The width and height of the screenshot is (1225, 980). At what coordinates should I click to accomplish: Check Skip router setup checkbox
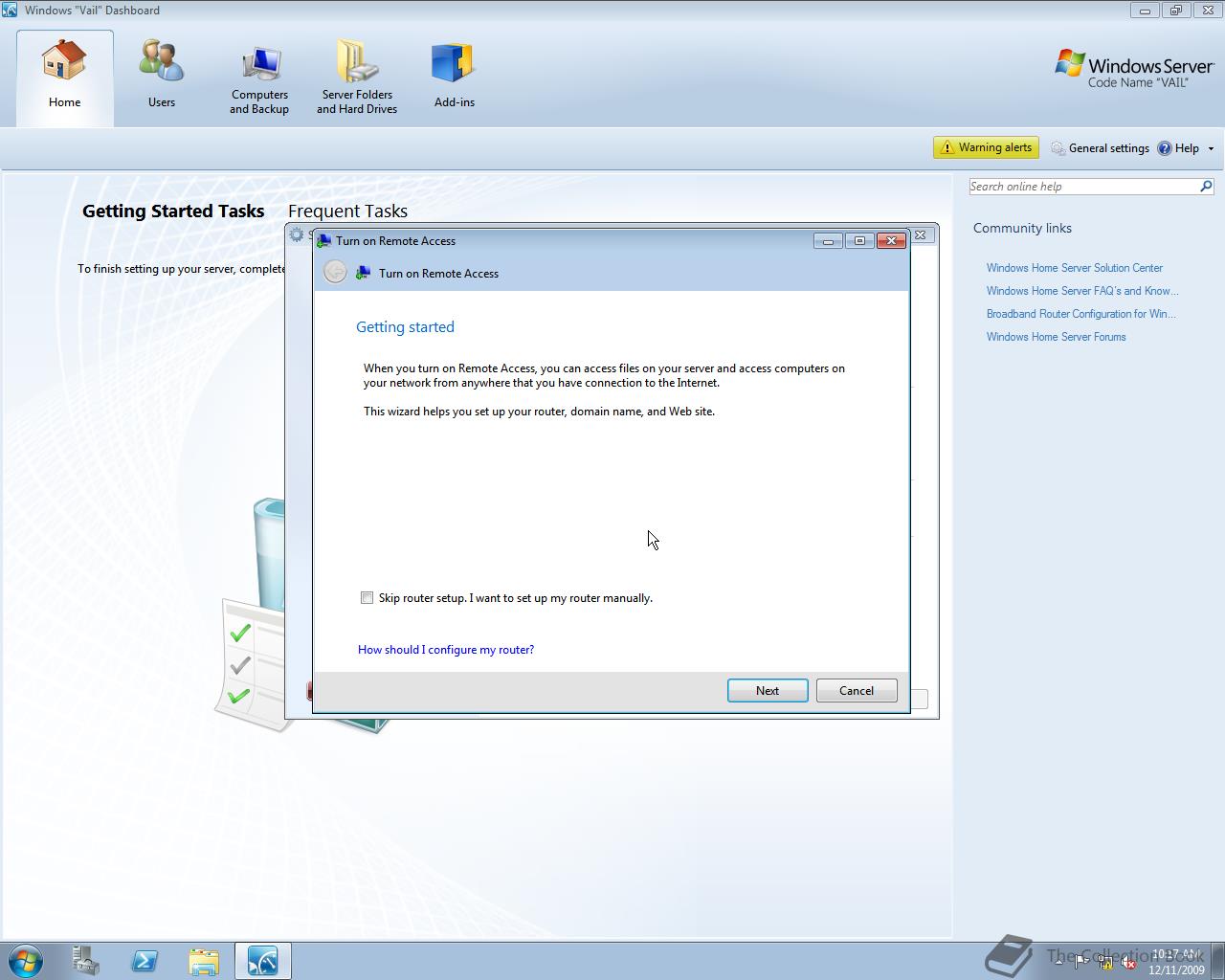tap(367, 598)
